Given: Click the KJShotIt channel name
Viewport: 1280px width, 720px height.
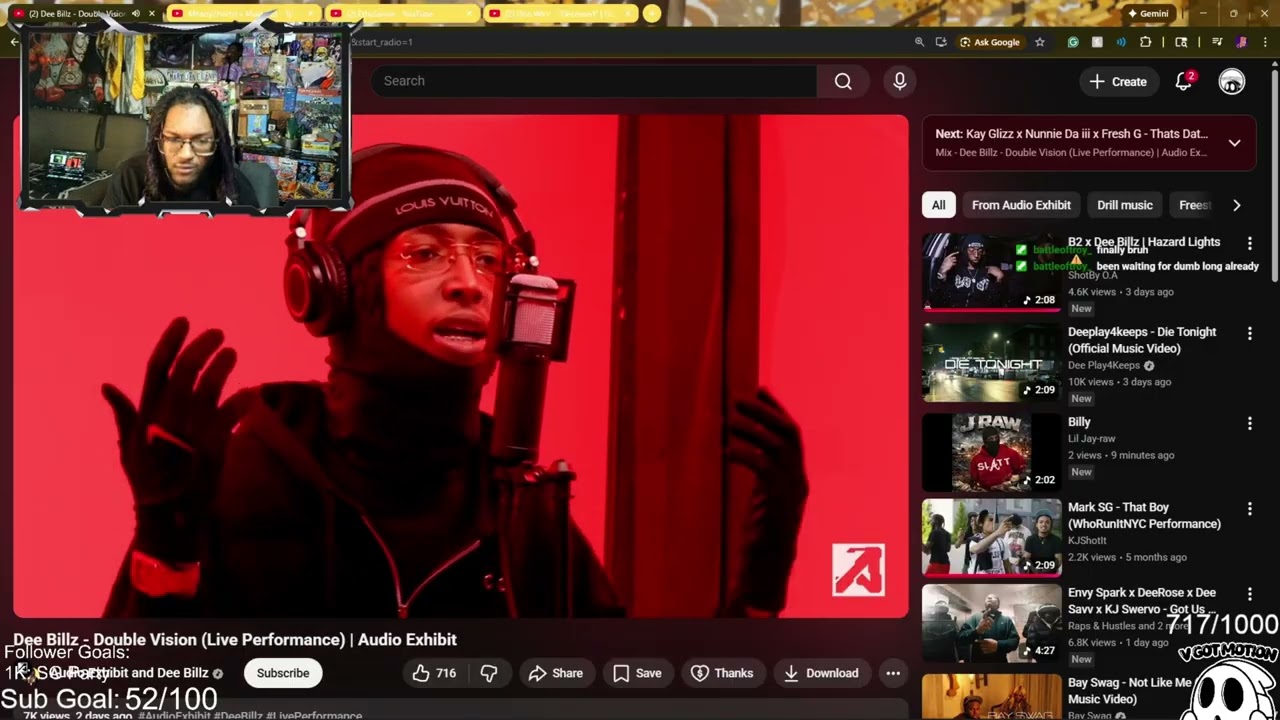Looking at the screenshot, I should pos(1087,540).
